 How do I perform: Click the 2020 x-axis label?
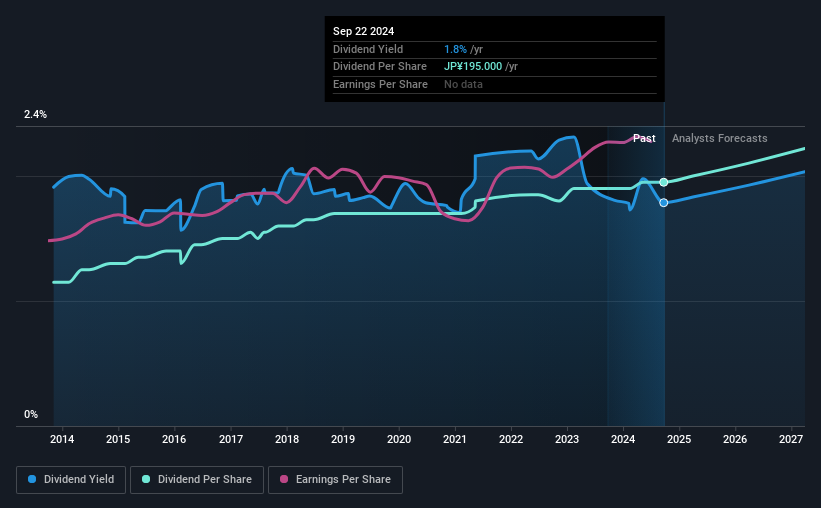pyautogui.click(x=399, y=439)
